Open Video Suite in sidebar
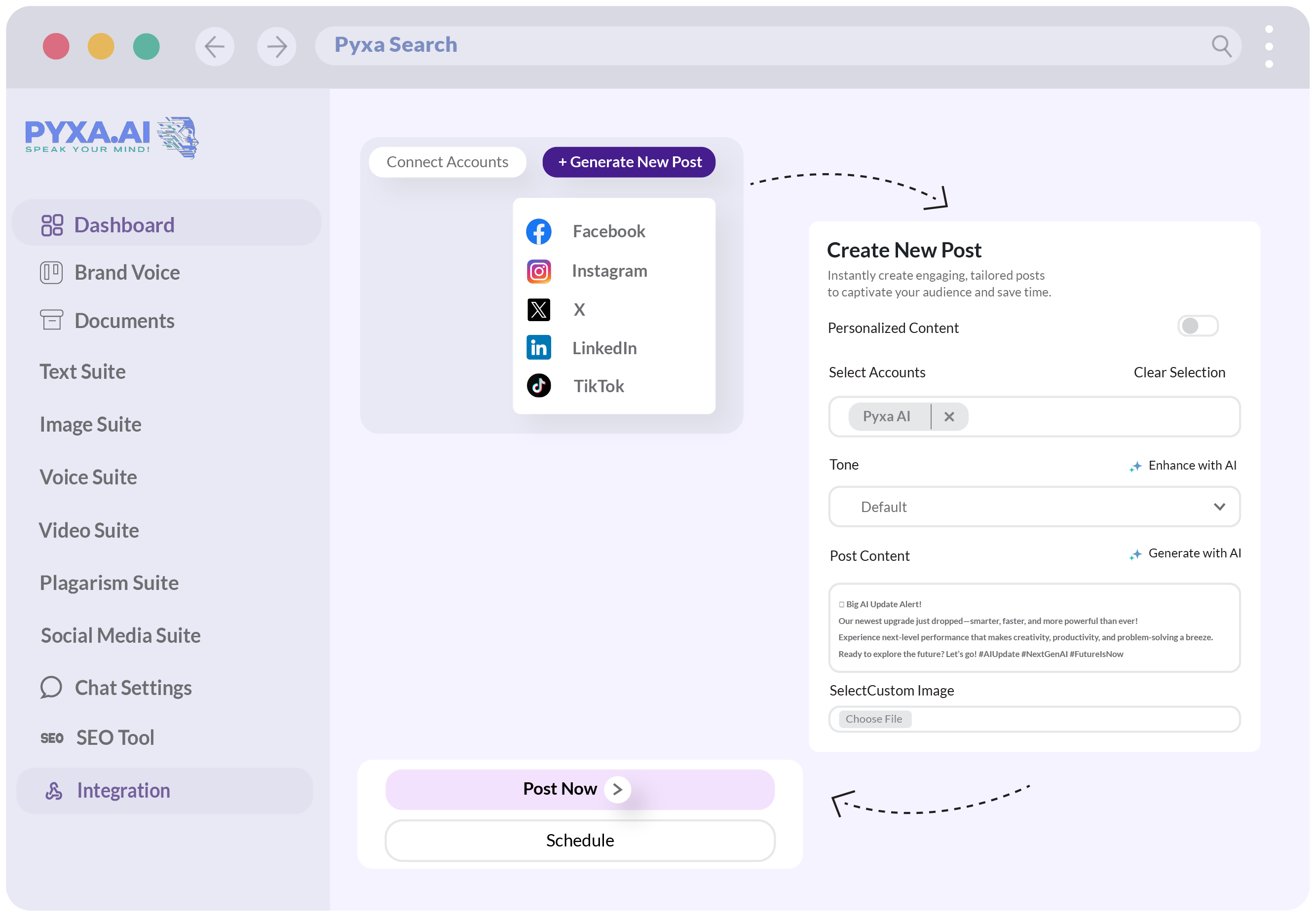The height and width of the screenshot is (917, 1316). (x=89, y=531)
